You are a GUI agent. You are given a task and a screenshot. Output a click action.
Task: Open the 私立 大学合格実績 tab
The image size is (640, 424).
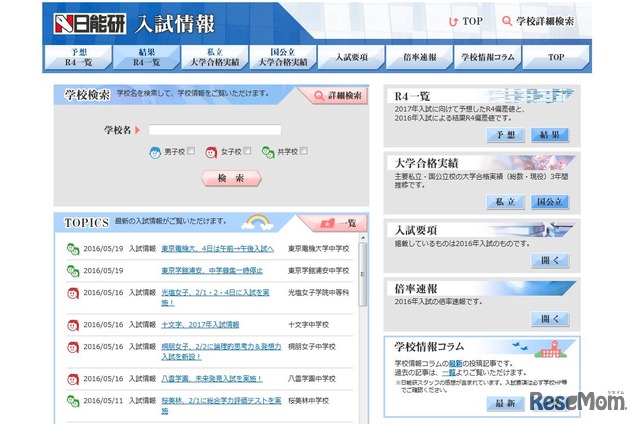pos(215,57)
